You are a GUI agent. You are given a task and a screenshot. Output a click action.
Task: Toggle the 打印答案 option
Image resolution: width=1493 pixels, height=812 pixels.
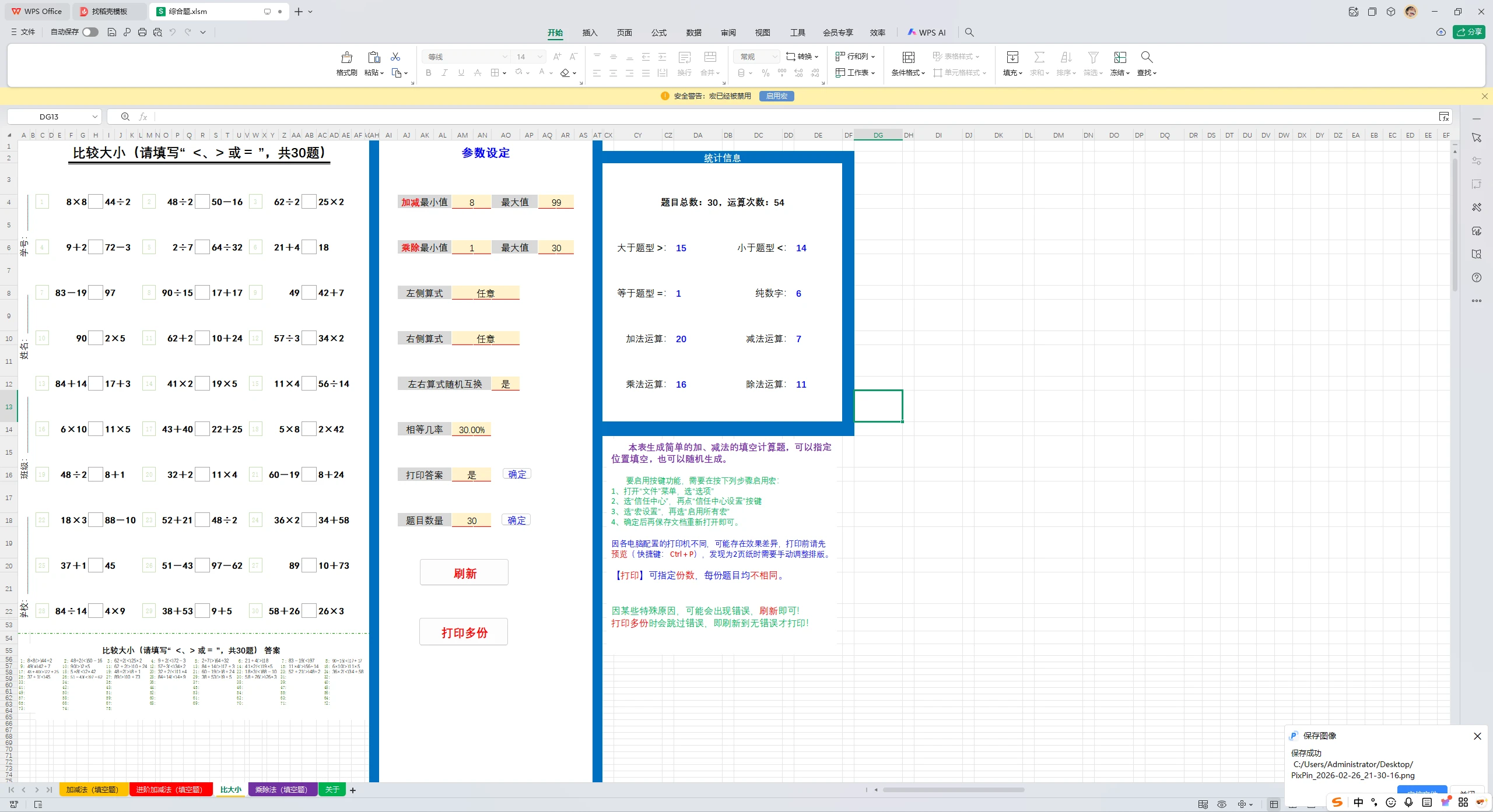pyautogui.click(x=472, y=474)
